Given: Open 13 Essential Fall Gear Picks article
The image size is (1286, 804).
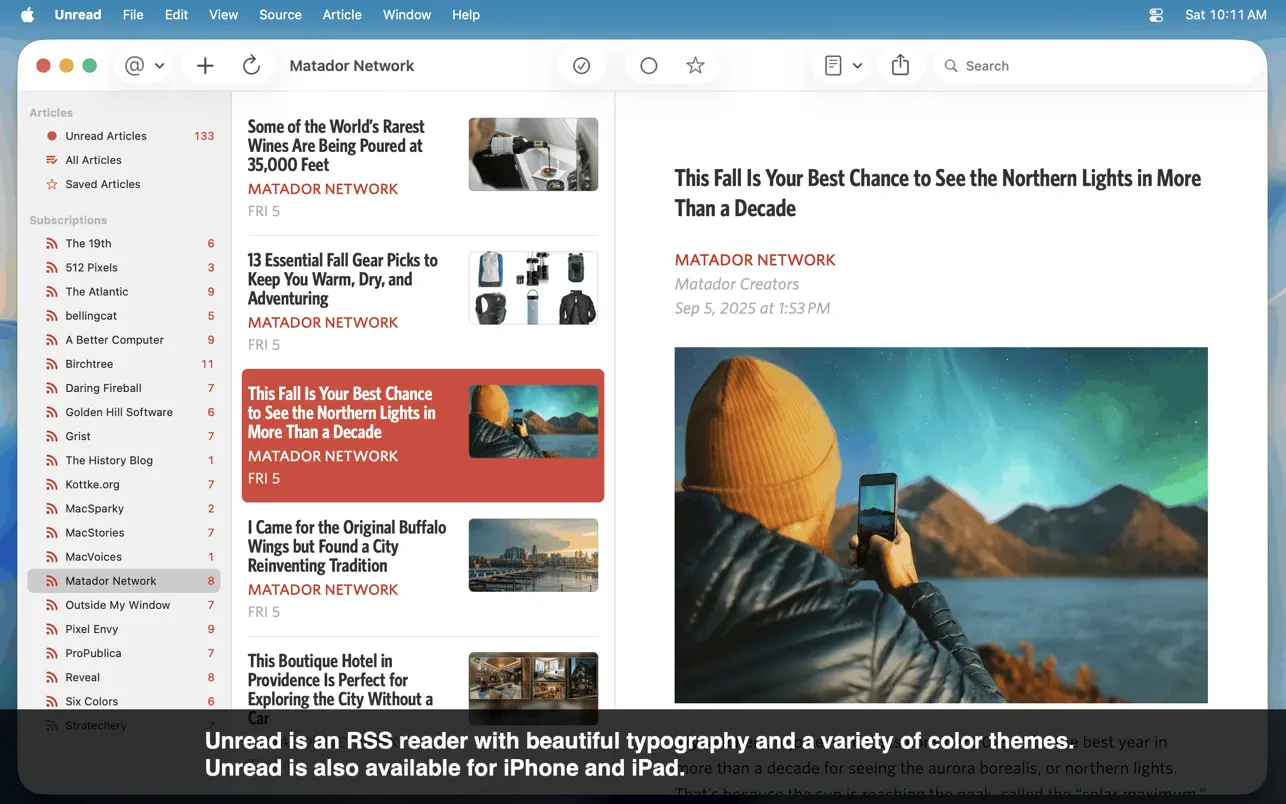Looking at the screenshot, I should [423, 302].
